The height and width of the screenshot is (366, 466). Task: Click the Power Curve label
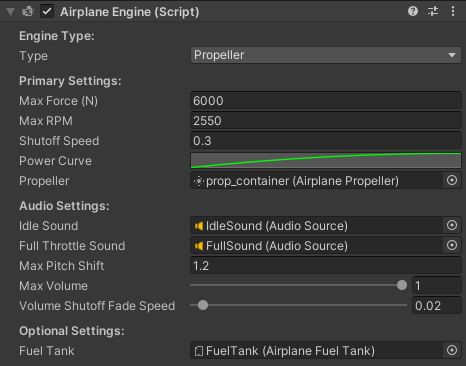(x=55, y=161)
